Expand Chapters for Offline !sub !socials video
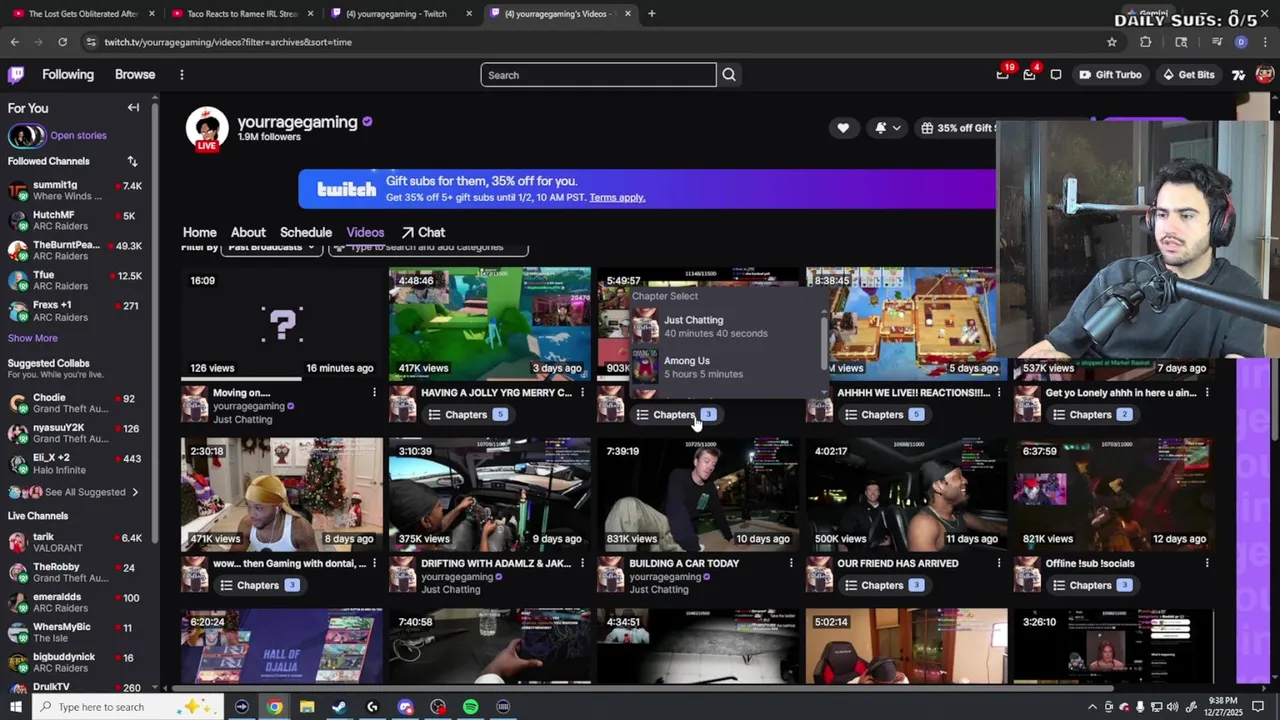Screen dimensions: 1280x720 tap(1091, 585)
